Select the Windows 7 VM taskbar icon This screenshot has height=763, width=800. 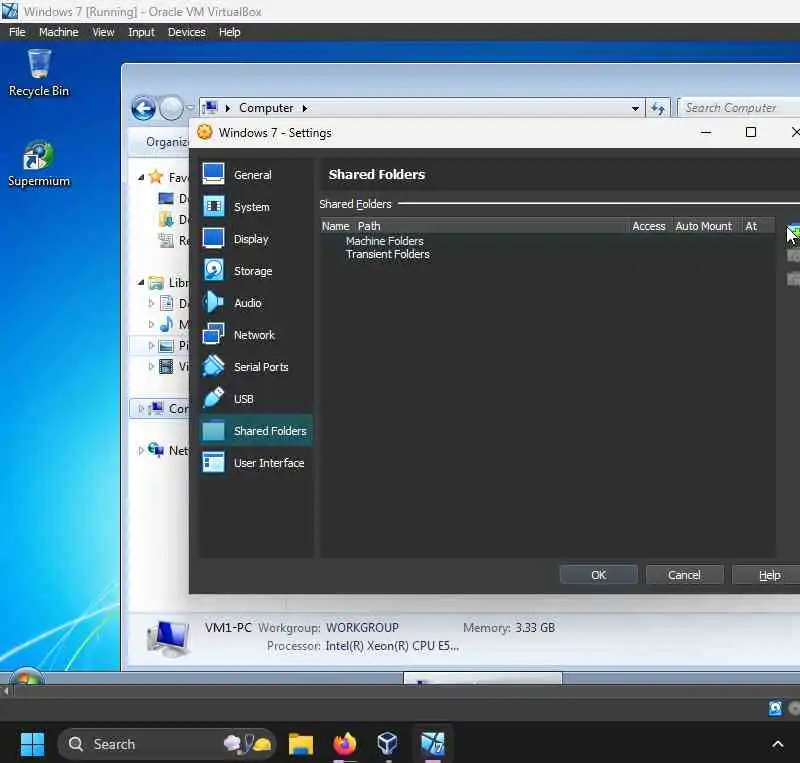(x=433, y=744)
